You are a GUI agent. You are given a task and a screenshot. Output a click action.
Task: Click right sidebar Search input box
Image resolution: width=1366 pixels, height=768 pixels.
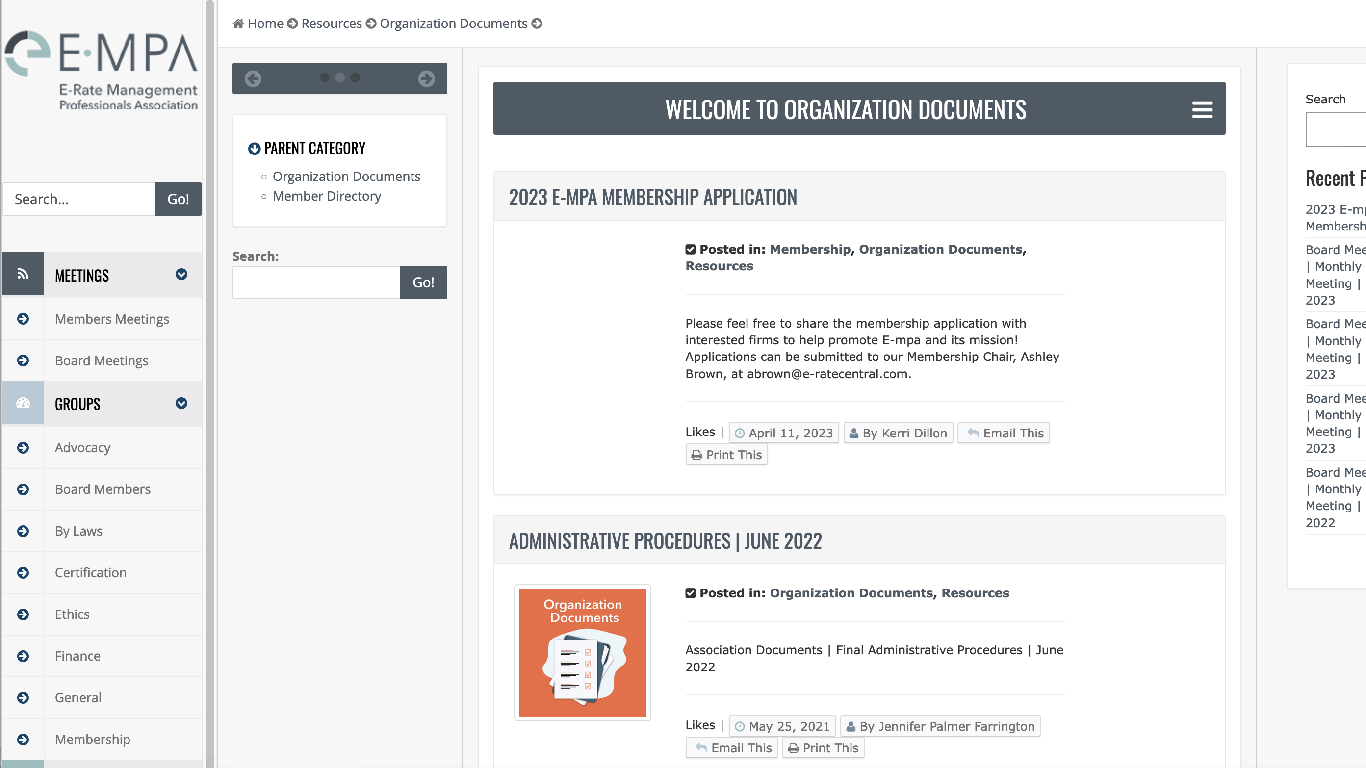tap(1336, 130)
